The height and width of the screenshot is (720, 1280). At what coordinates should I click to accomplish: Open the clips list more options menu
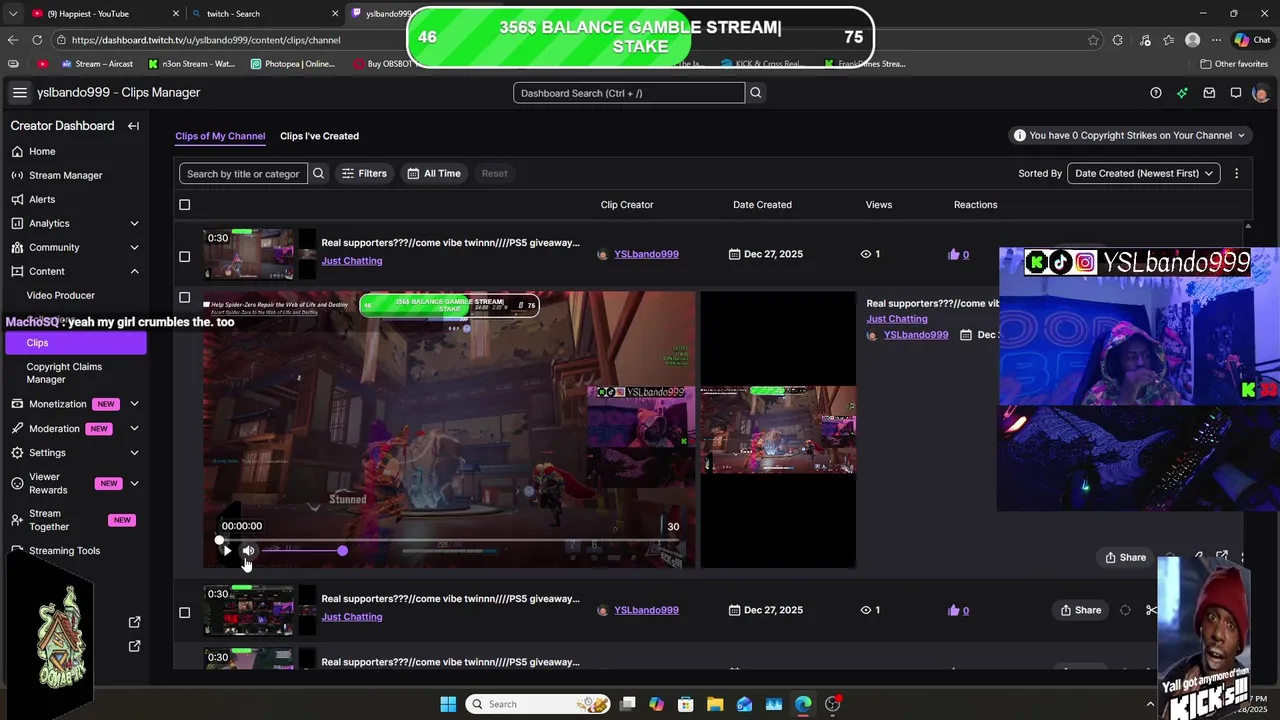(x=1236, y=173)
